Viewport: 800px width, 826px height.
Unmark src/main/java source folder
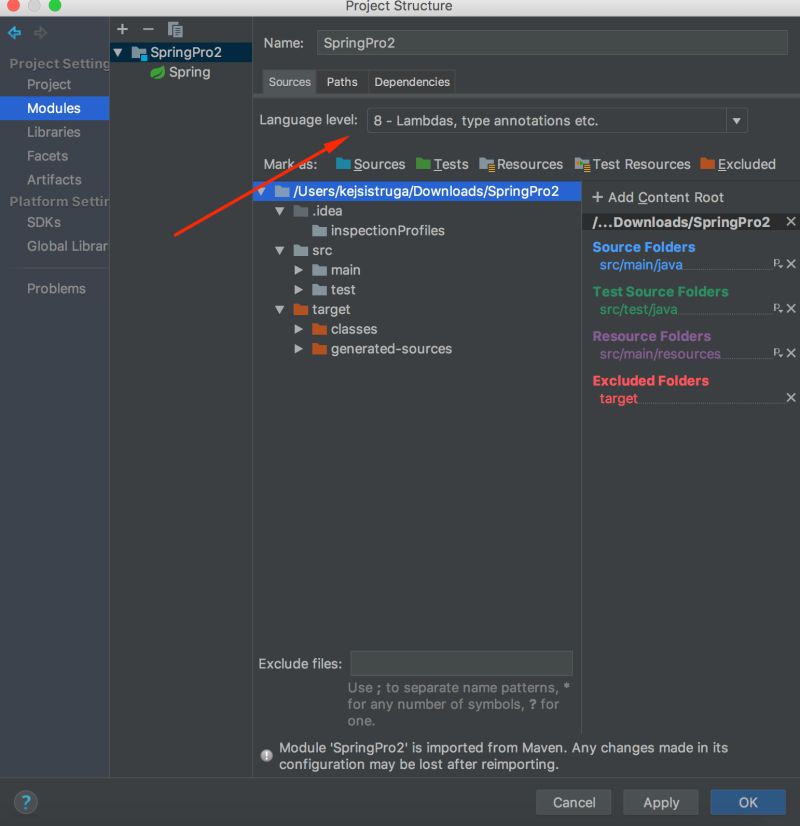click(791, 264)
